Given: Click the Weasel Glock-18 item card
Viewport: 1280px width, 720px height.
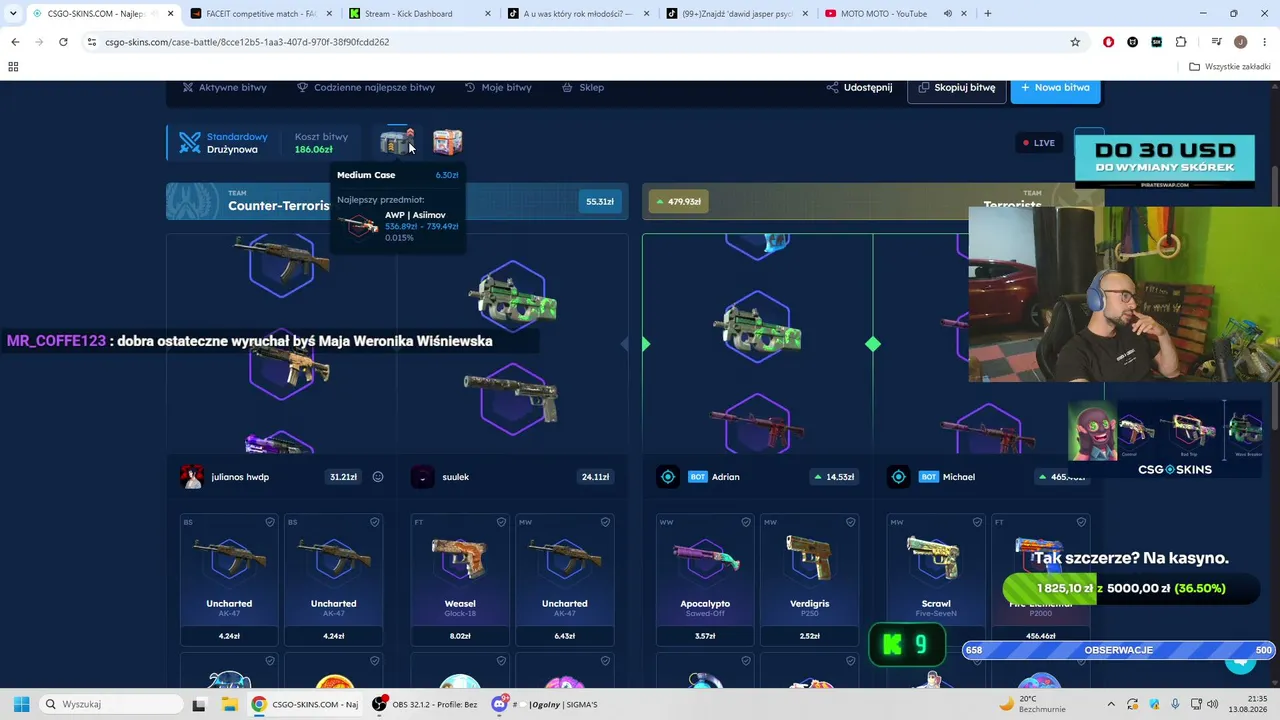Looking at the screenshot, I should [460, 580].
